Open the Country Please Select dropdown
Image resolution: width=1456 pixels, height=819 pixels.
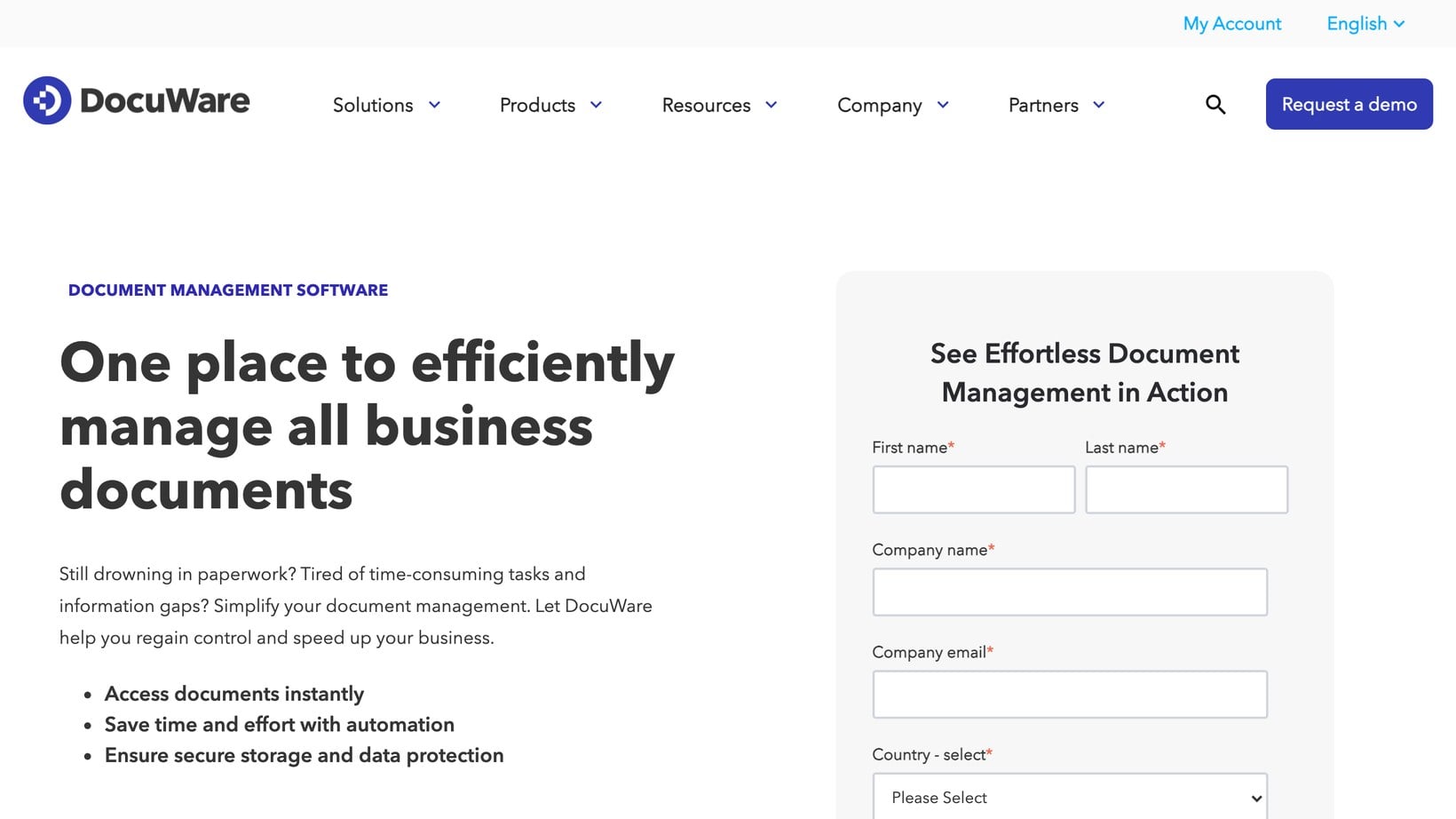coord(1070,797)
